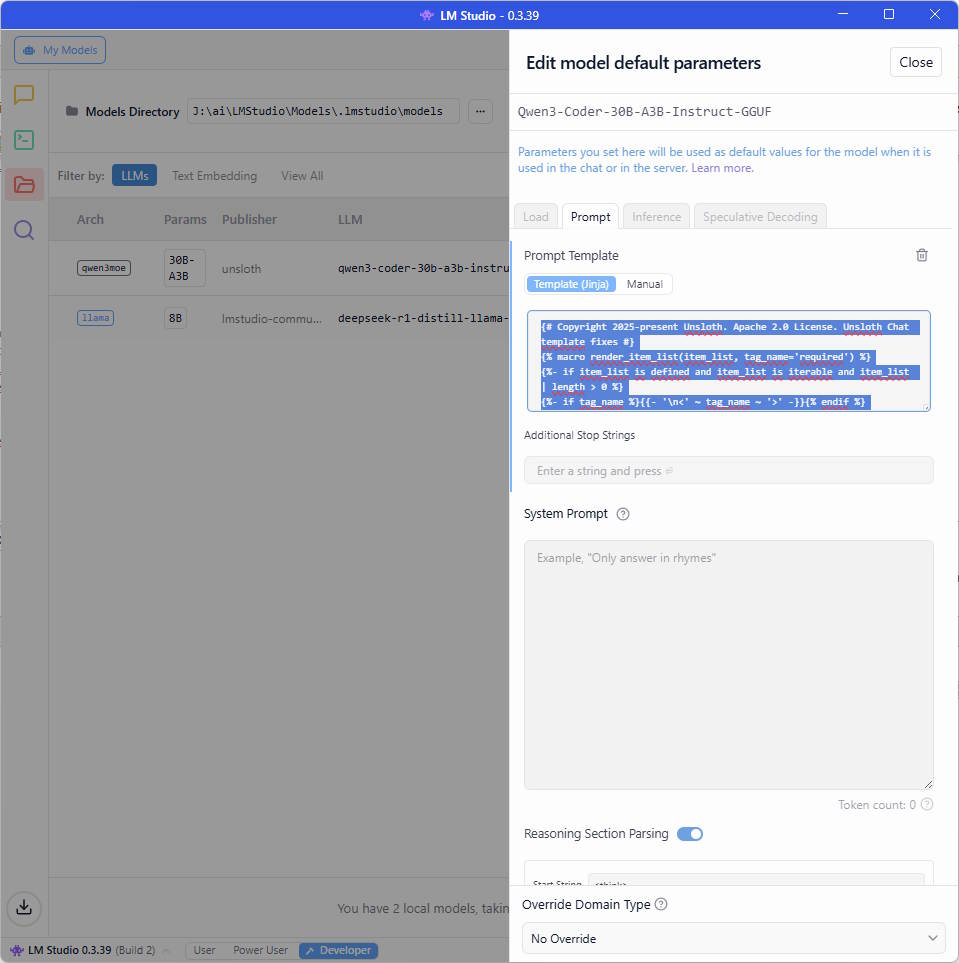Switch to the Inference tab

pos(656,217)
